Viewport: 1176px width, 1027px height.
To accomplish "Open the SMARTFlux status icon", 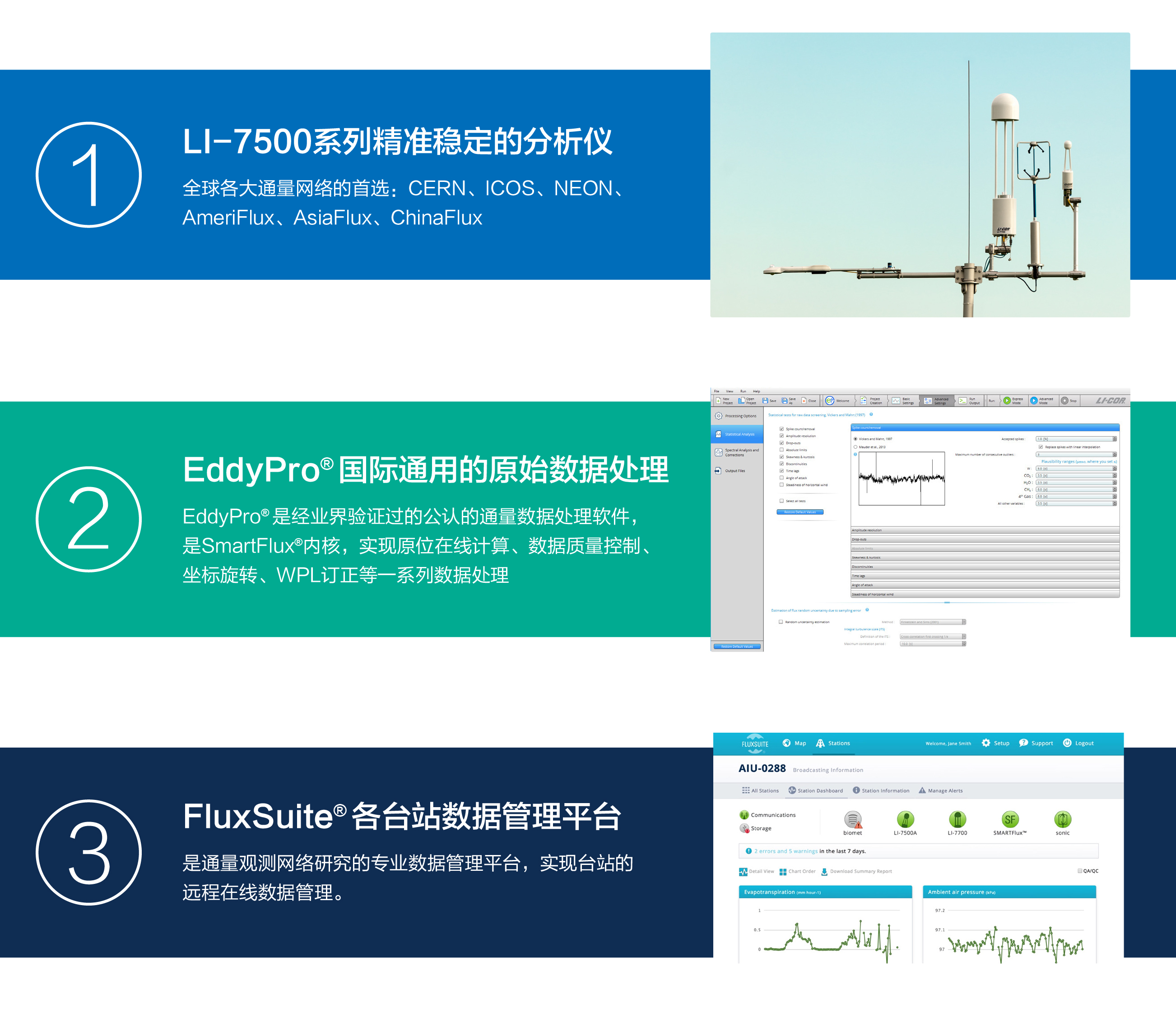I will point(1010,819).
